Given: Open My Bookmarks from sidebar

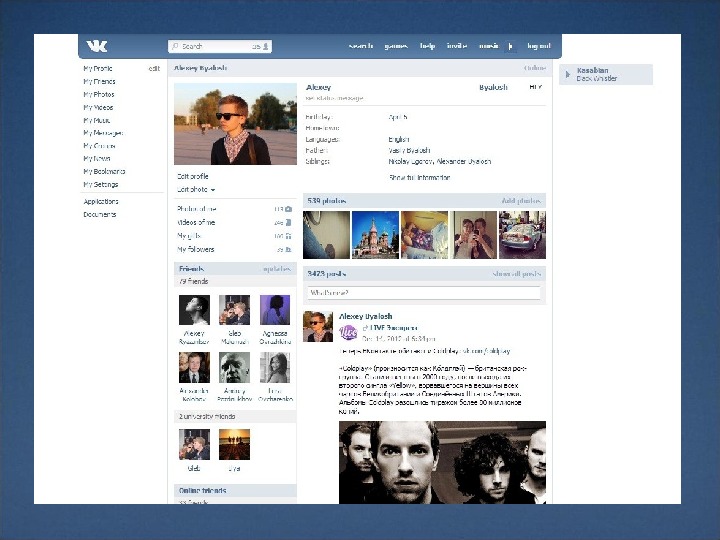Looking at the screenshot, I should 104,171.
